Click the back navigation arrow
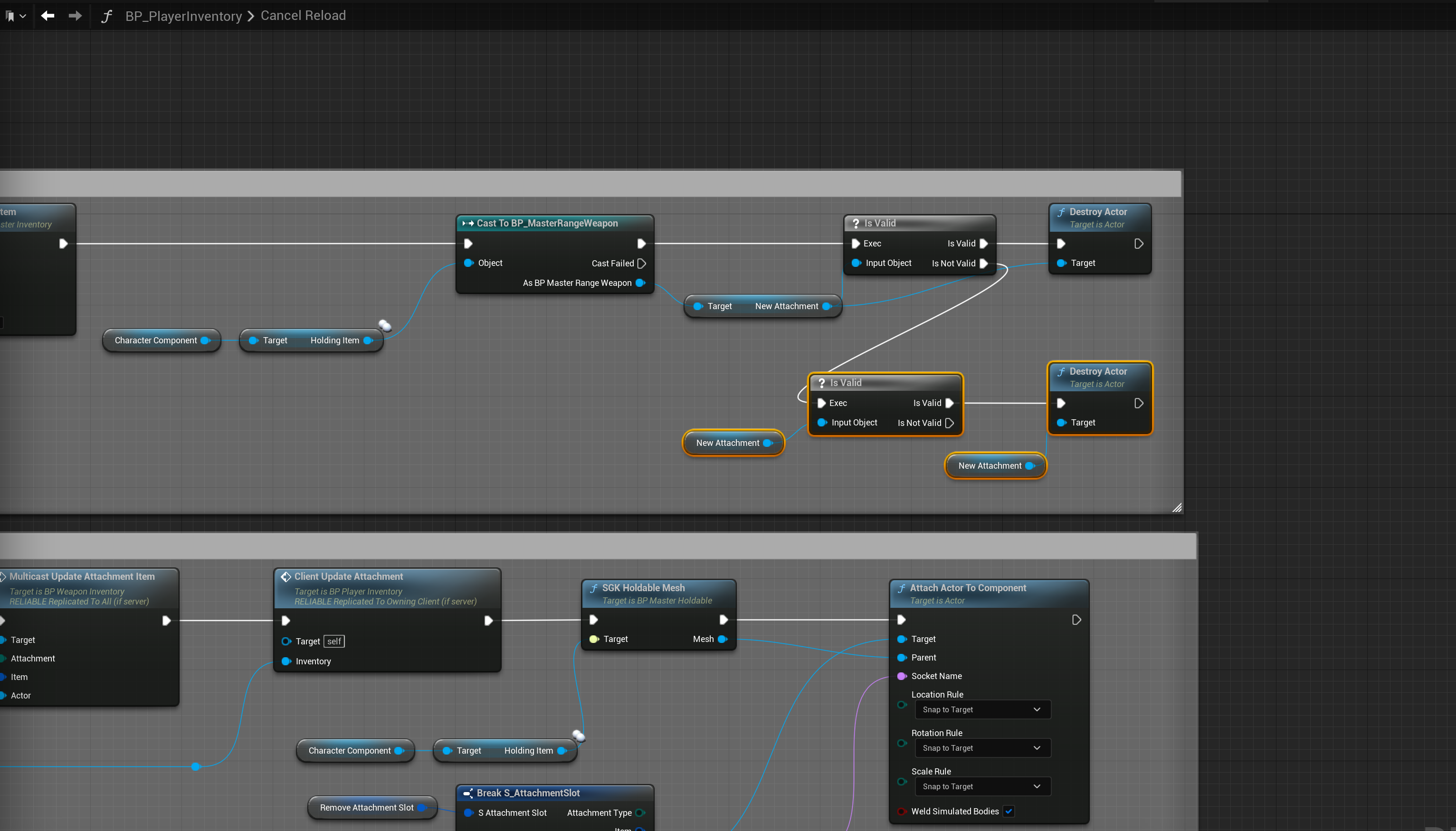 pos(48,16)
